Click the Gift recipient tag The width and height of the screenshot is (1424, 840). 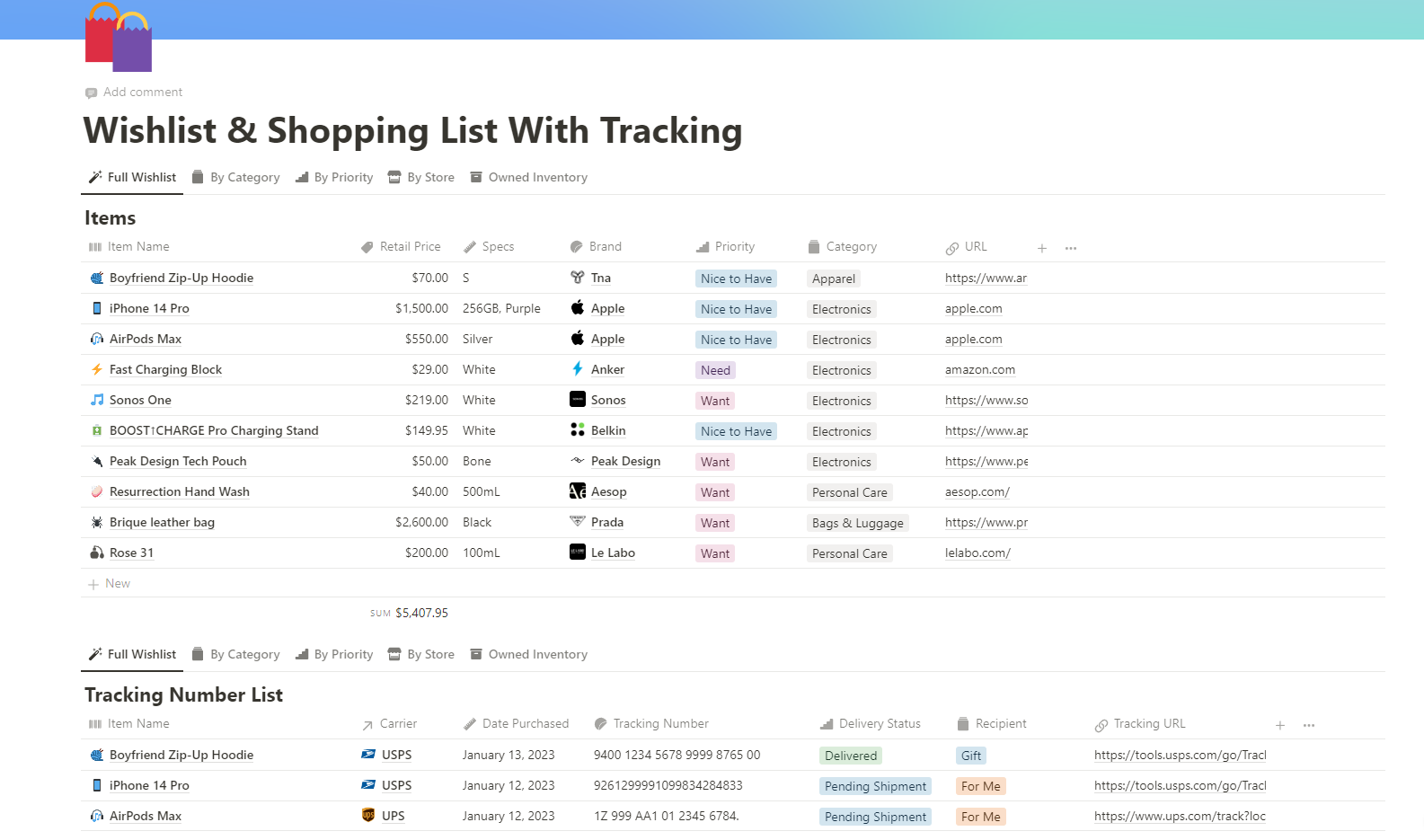(x=971, y=756)
